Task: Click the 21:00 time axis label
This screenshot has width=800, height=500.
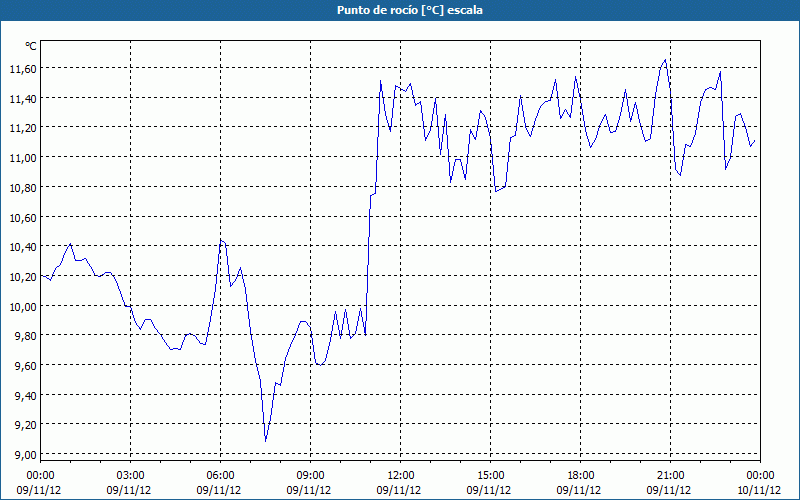Action: [670, 476]
